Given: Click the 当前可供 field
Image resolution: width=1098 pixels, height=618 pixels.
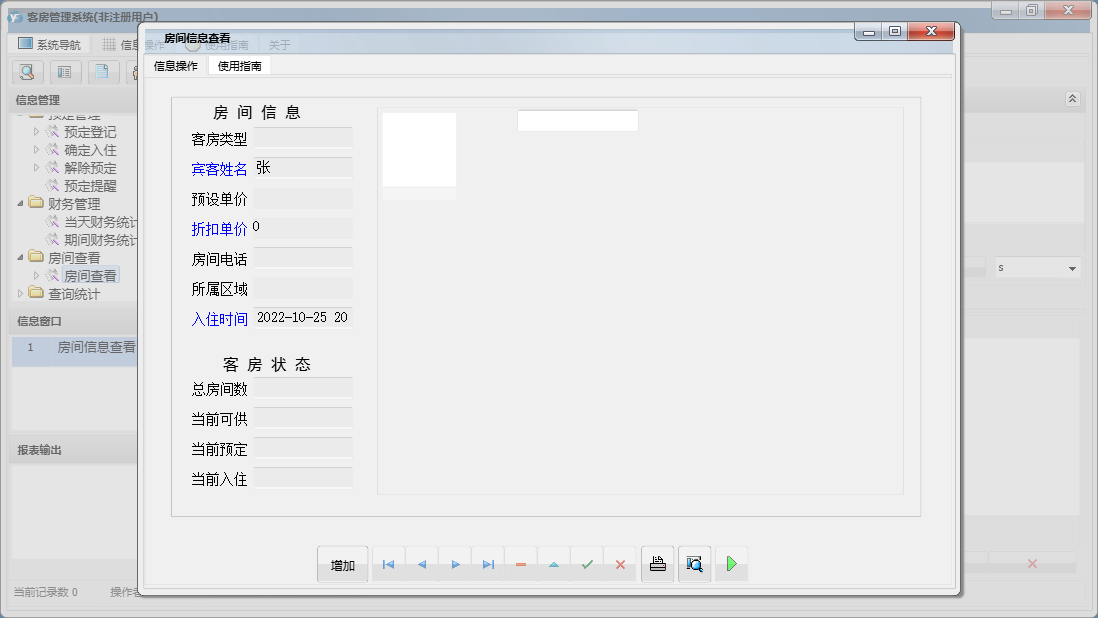Looking at the screenshot, I should tap(303, 419).
